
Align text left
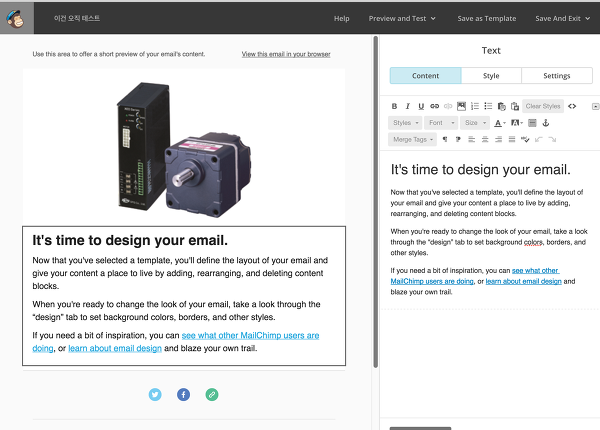point(471,139)
